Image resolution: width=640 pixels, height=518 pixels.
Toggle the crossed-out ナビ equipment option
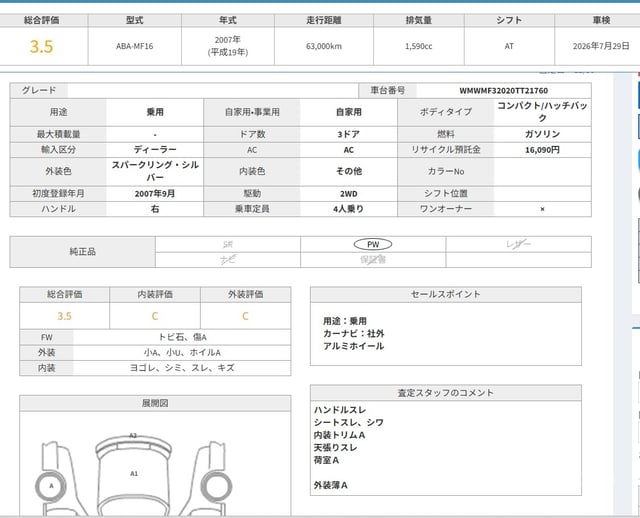pyautogui.click(x=227, y=259)
